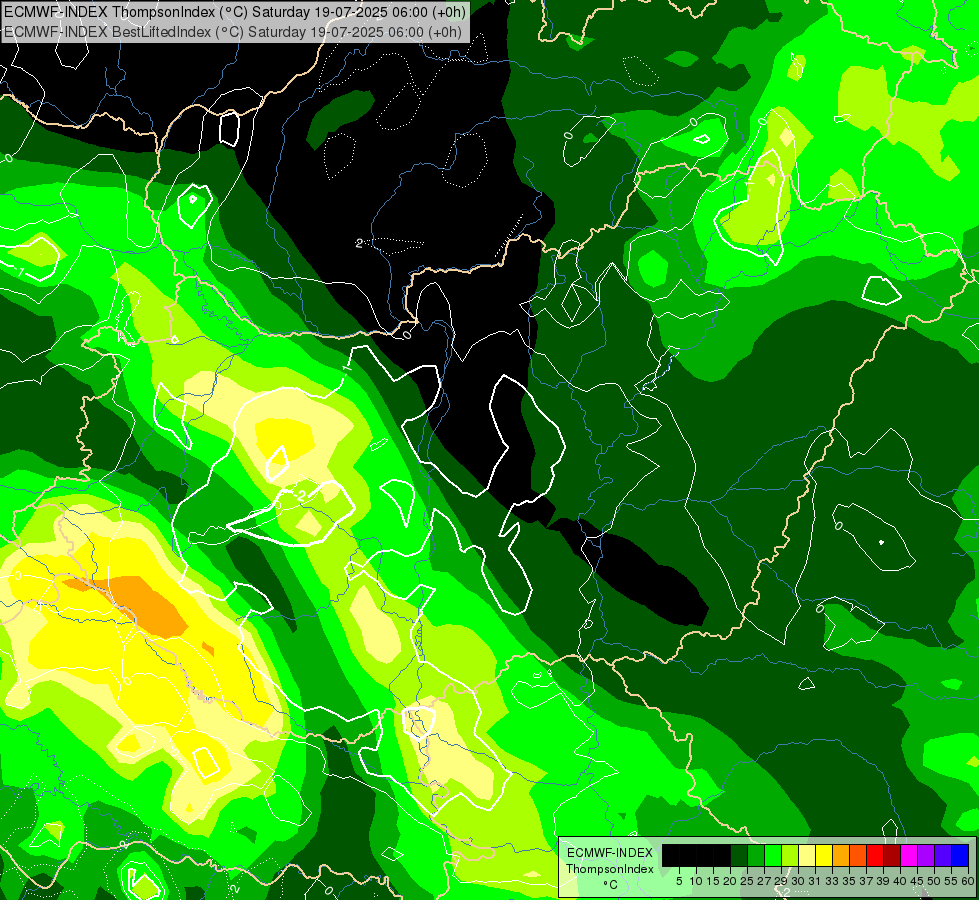Screen dimensions: 979x900
Task: Click the legend scale value '31'
Action: pos(815,881)
